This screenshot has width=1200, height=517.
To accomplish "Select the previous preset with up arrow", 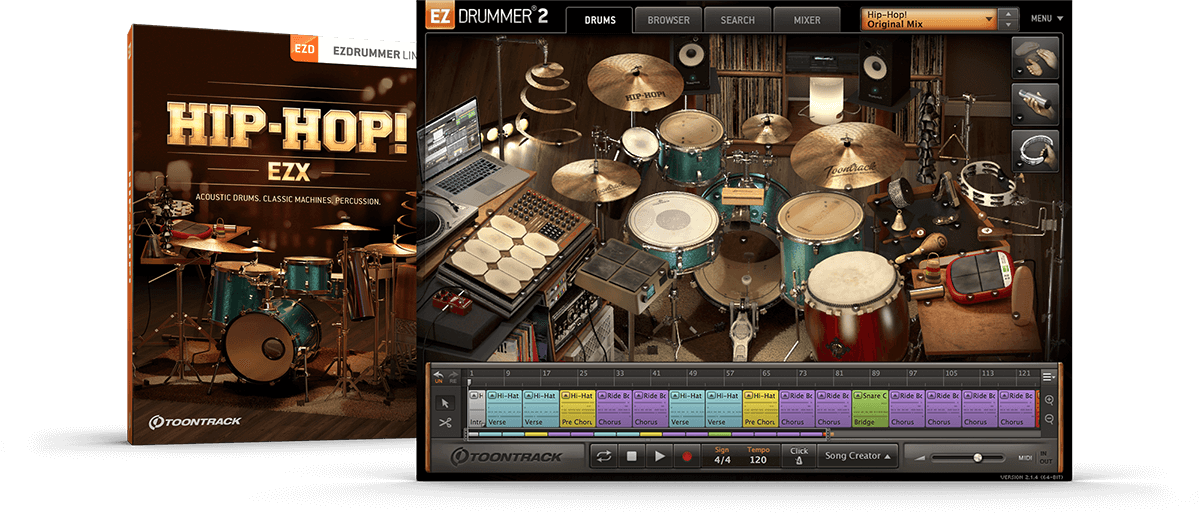I will [1009, 14].
